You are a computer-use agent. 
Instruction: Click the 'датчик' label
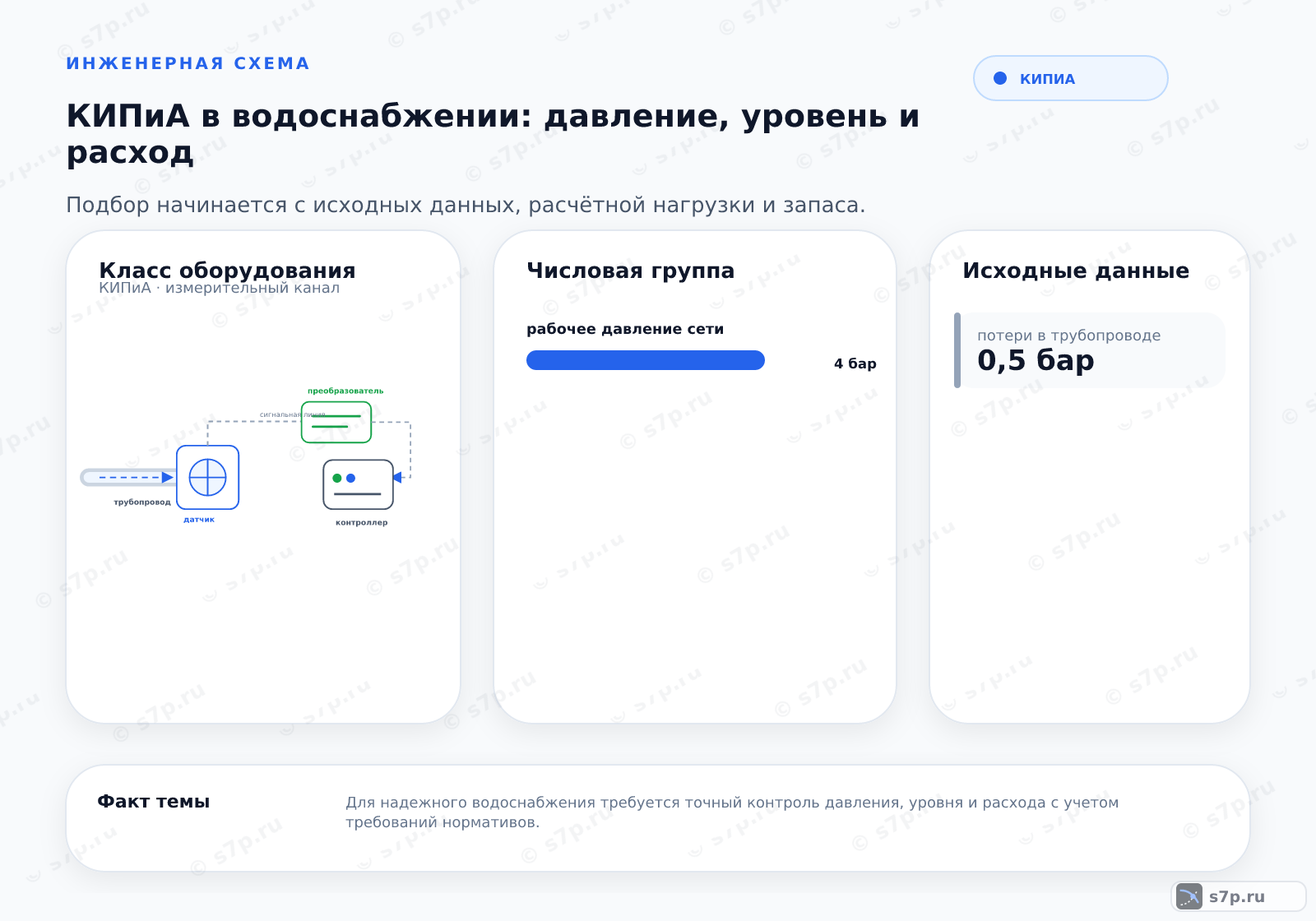pyautogui.click(x=199, y=520)
